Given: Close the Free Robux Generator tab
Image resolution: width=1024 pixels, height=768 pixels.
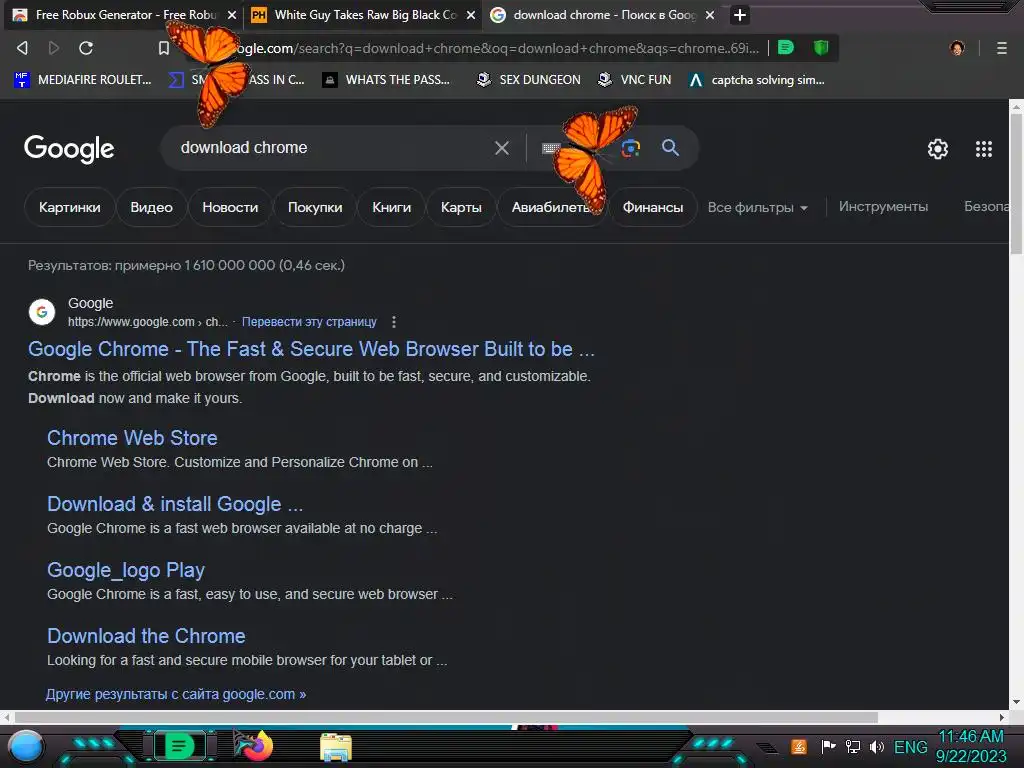Looking at the screenshot, I should point(232,14).
